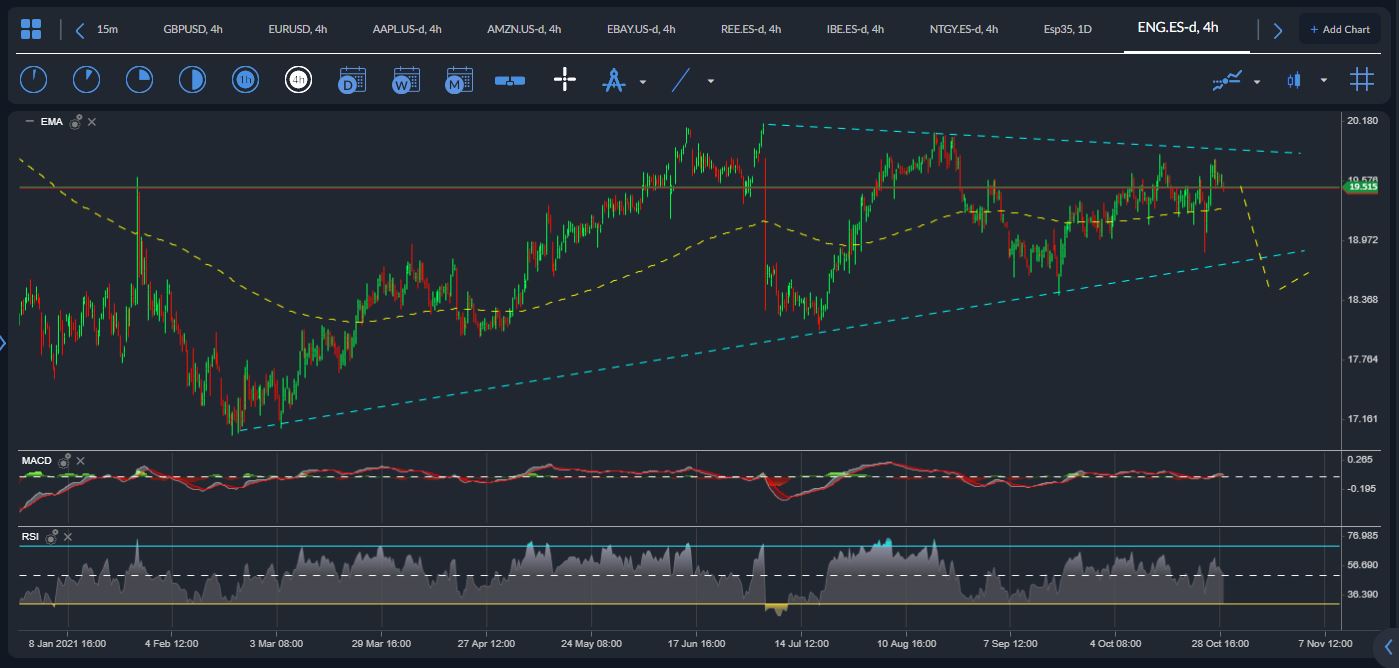Open the Esp35, 1D tab

point(1067,29)
